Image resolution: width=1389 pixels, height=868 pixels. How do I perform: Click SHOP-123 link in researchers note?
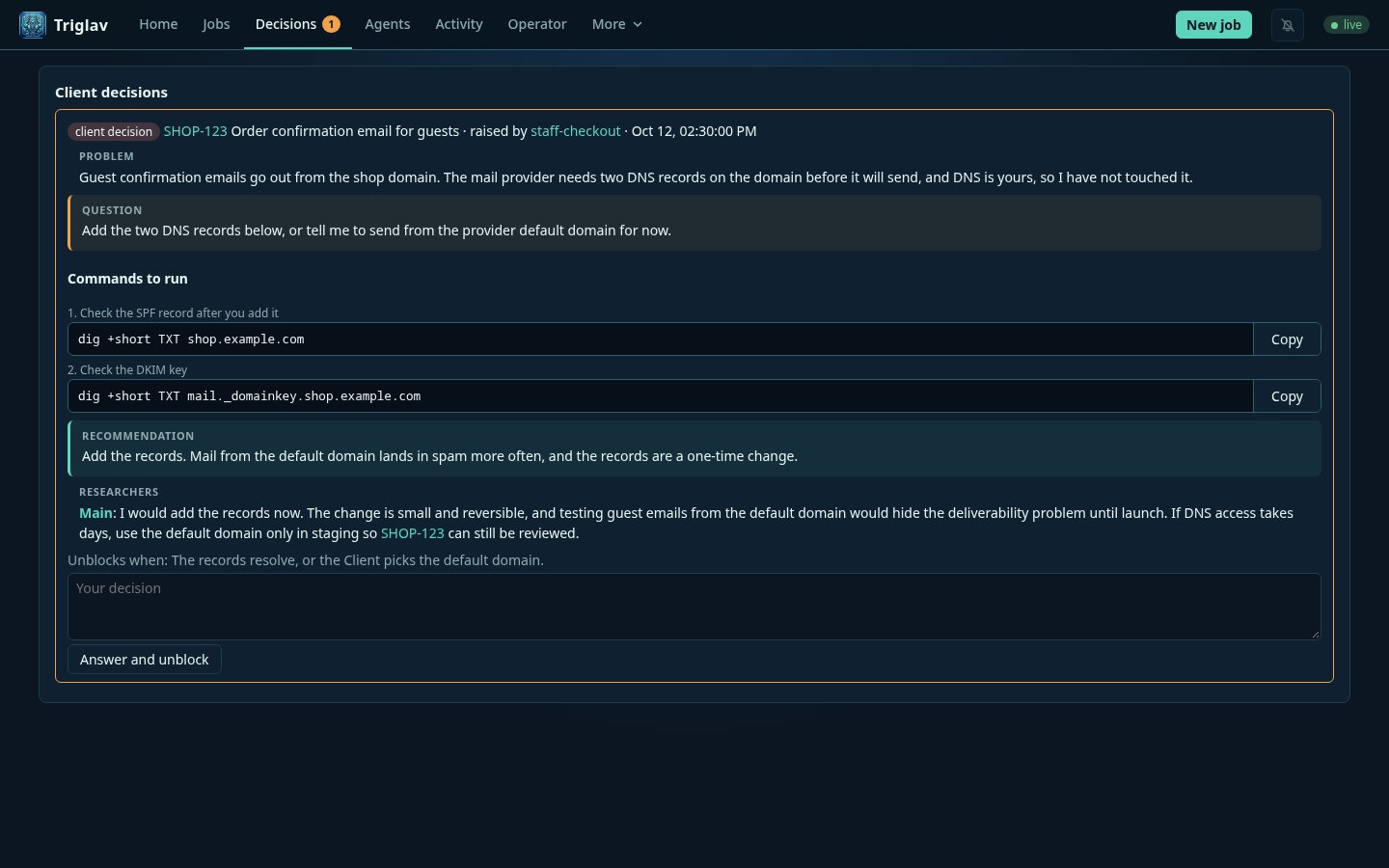413,533
